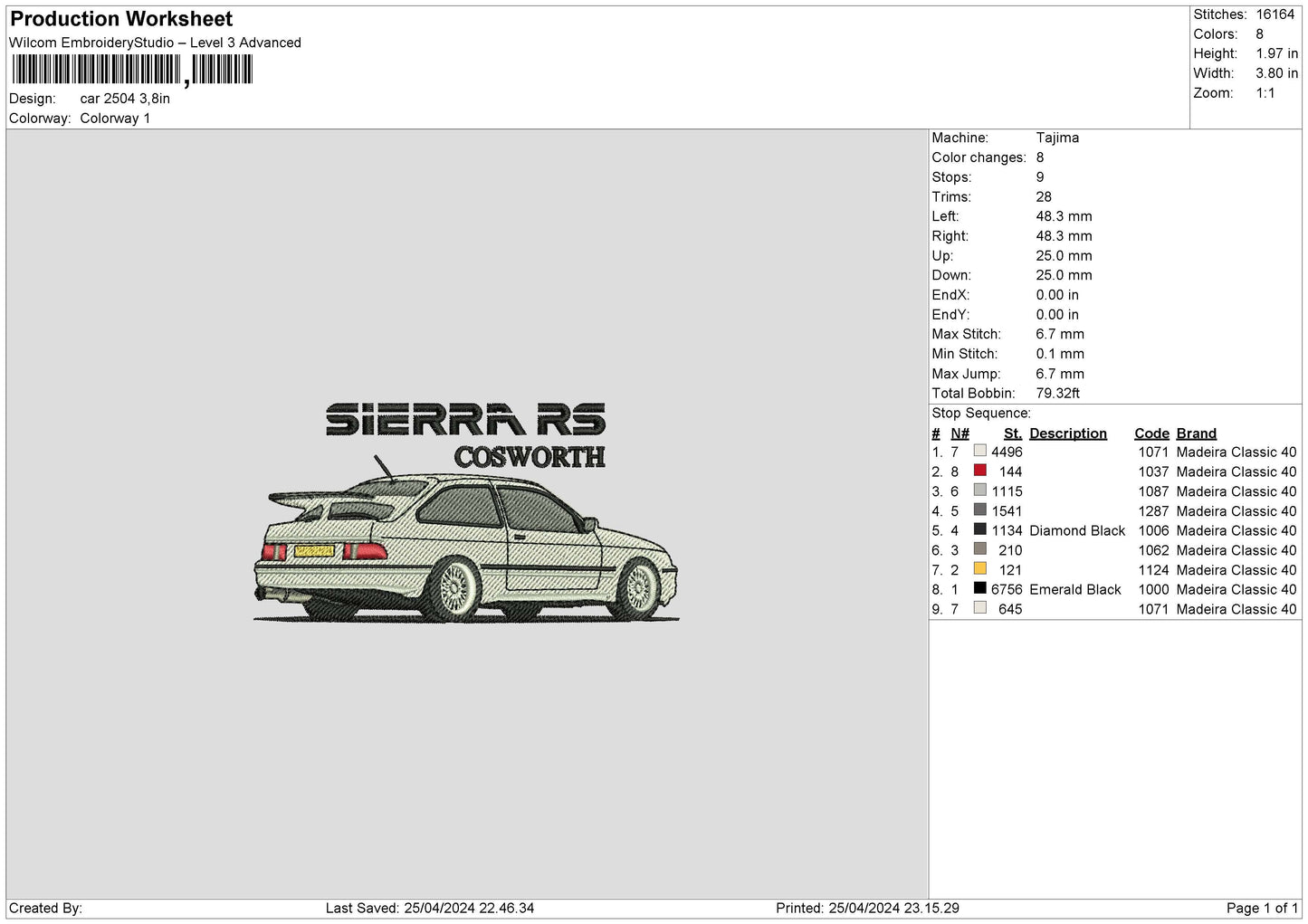The image size is (1308, 924).
Task: Click the N# column header
Action: 960,433
